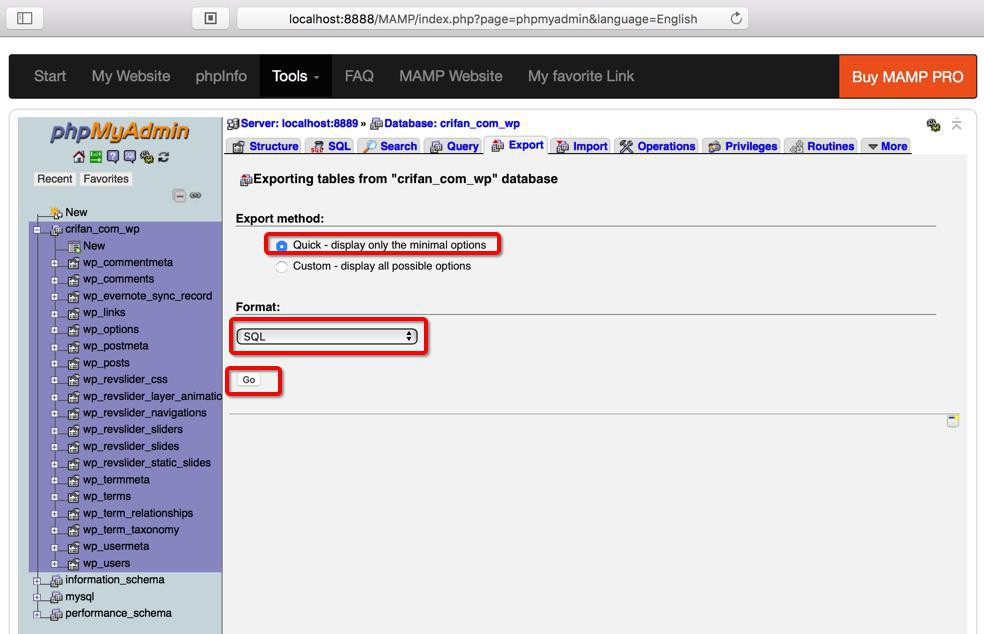Click the wp_terms table icon
Viewport: 984px width, 634px height.
73,497
